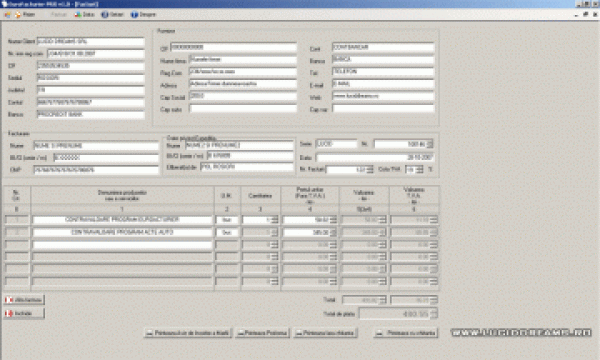
Task: Click the empty field beside Cap subs
Action: pyautogui.click(x=243, y=109)
